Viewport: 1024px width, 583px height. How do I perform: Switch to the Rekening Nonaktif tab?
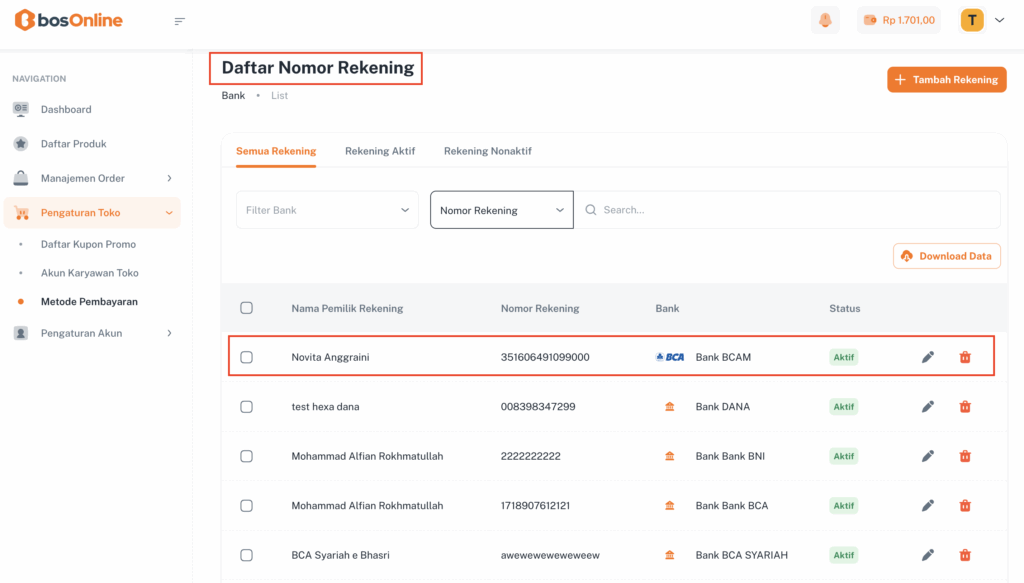[x=487, y=151]
